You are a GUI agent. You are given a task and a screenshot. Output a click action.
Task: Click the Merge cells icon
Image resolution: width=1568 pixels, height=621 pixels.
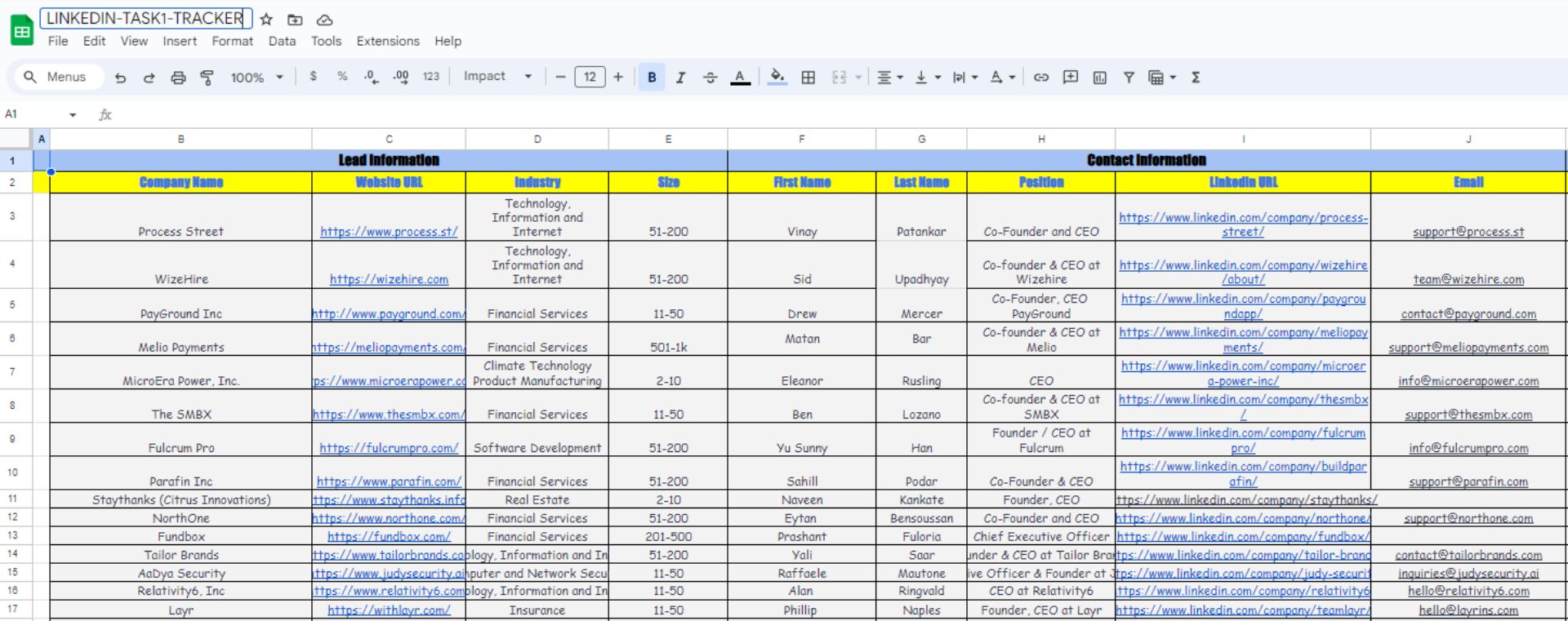(839, 78)
